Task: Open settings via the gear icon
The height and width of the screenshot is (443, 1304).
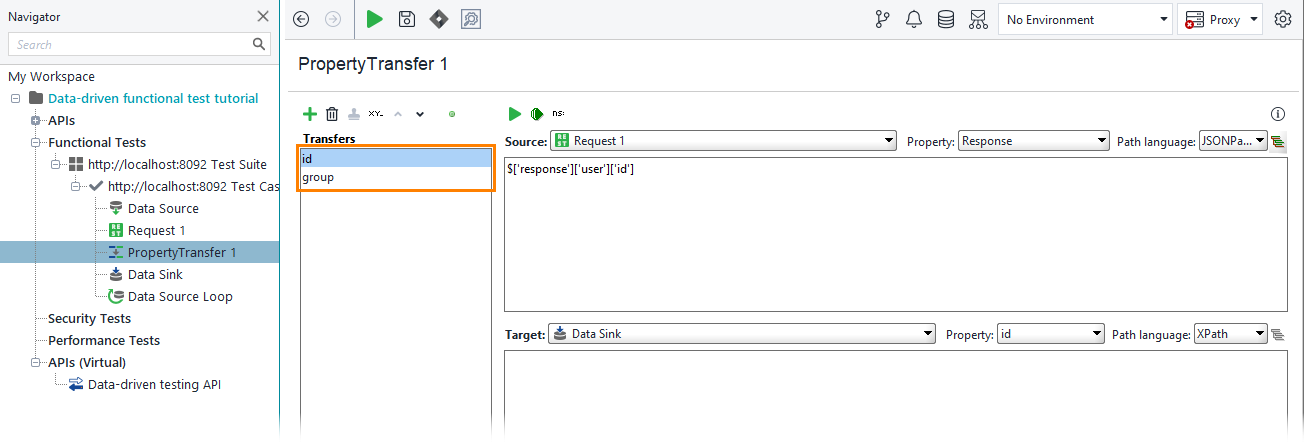Action: tap(1283, 19)
